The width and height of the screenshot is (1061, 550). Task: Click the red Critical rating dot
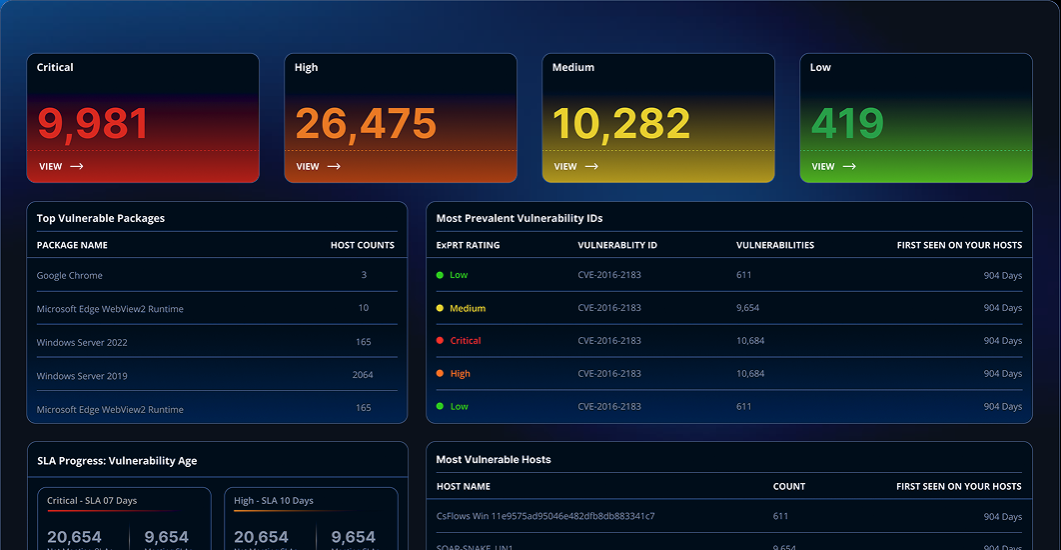click(440, 341)
